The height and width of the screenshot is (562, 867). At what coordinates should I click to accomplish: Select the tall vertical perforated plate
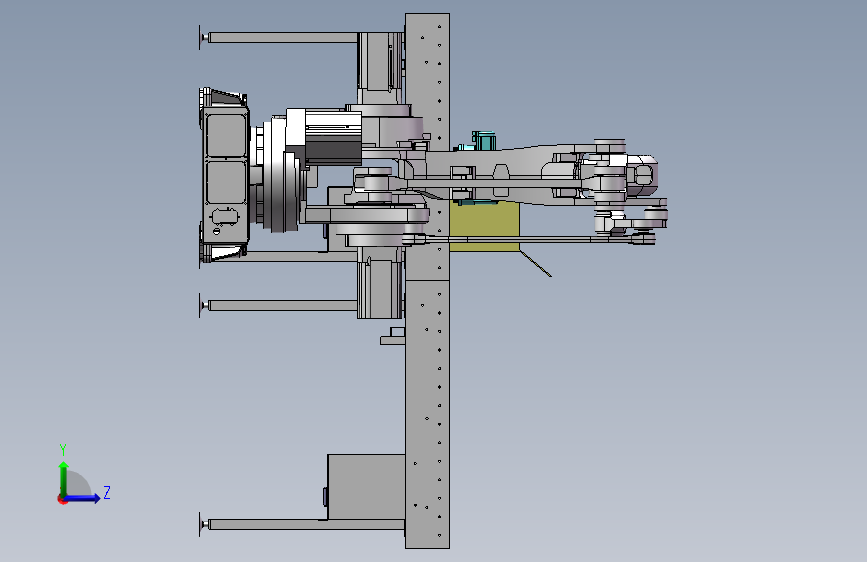pos(427,281)
